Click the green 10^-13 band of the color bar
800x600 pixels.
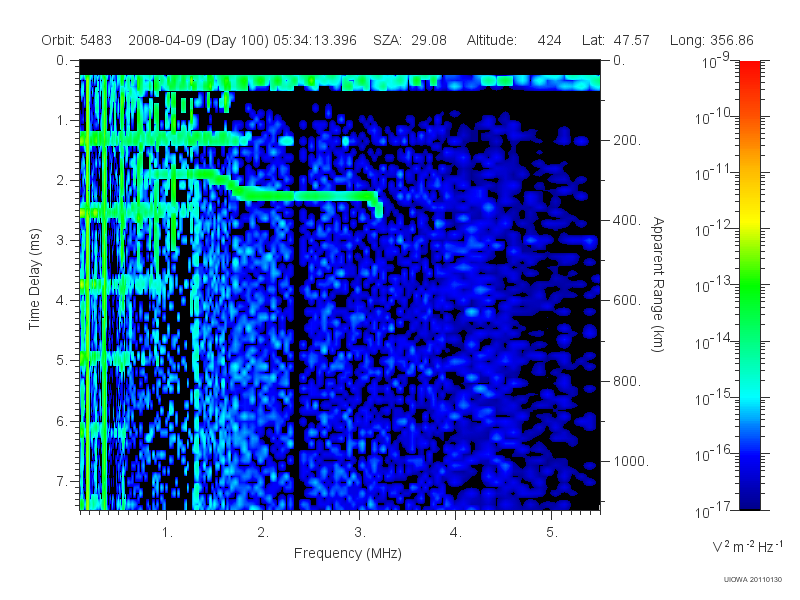pos(749,287)
